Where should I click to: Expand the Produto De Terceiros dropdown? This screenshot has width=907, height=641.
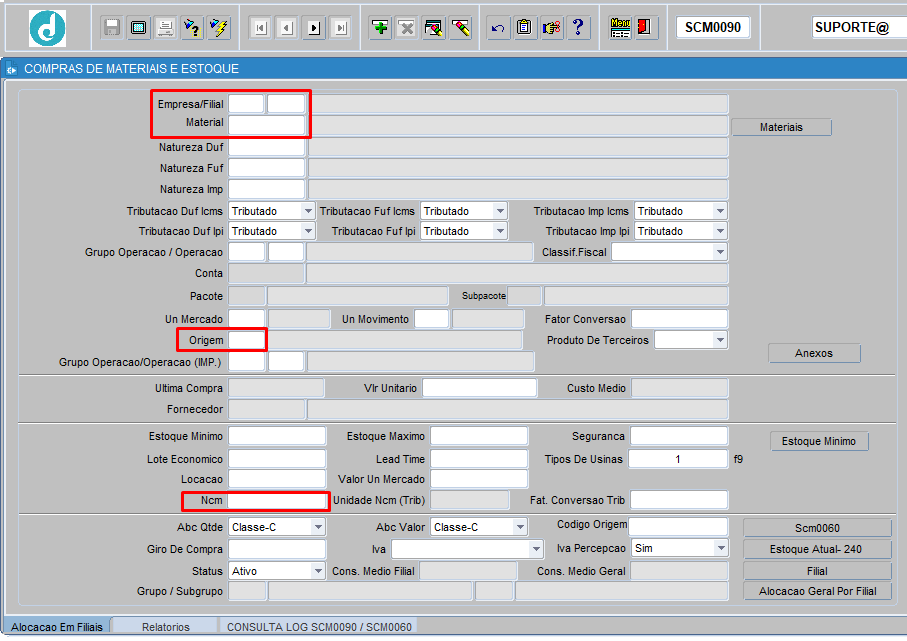point(720,340)
